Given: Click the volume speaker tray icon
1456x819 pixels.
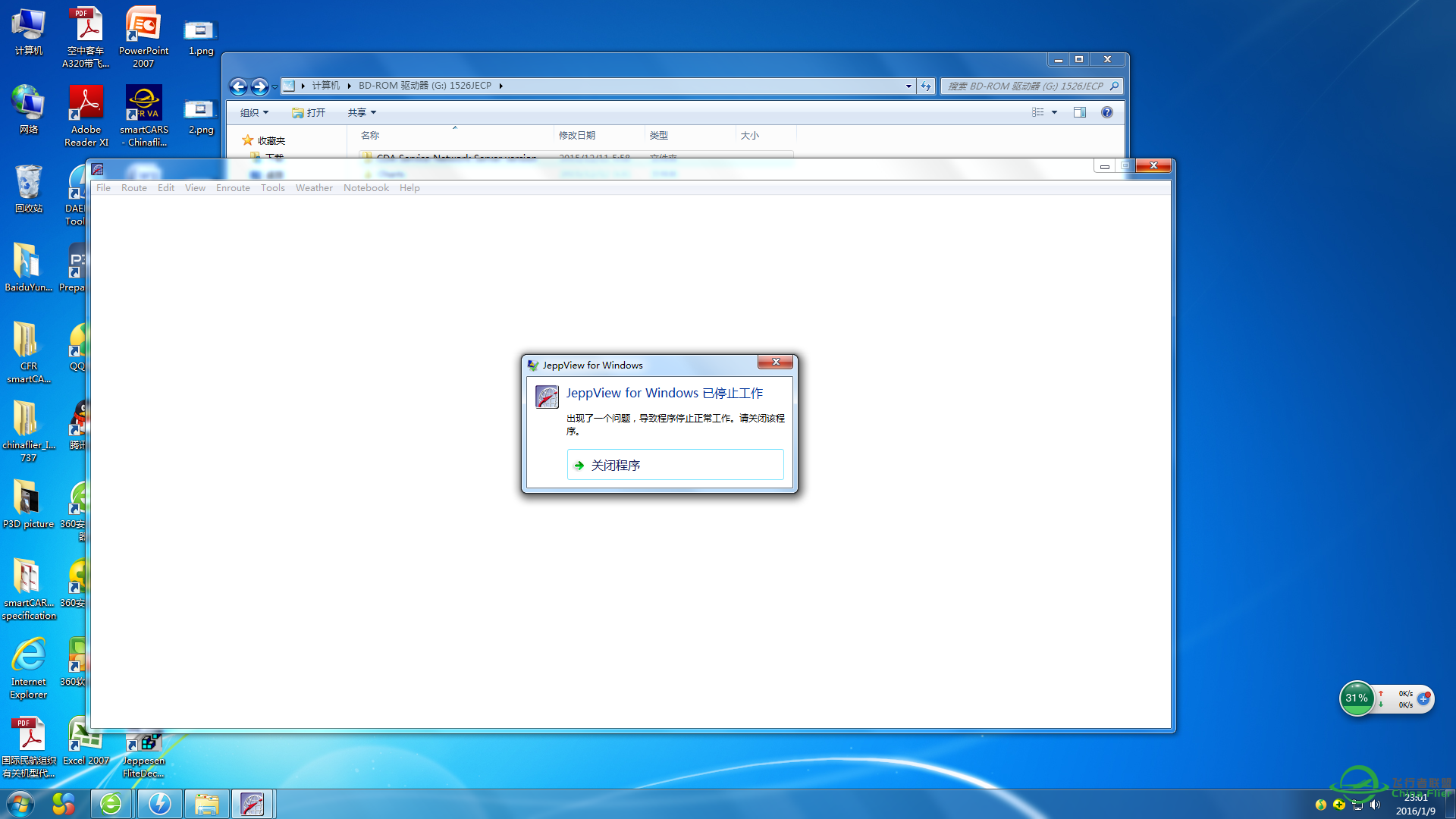Looking at the screenshot, I should [x=1375, y=805].
